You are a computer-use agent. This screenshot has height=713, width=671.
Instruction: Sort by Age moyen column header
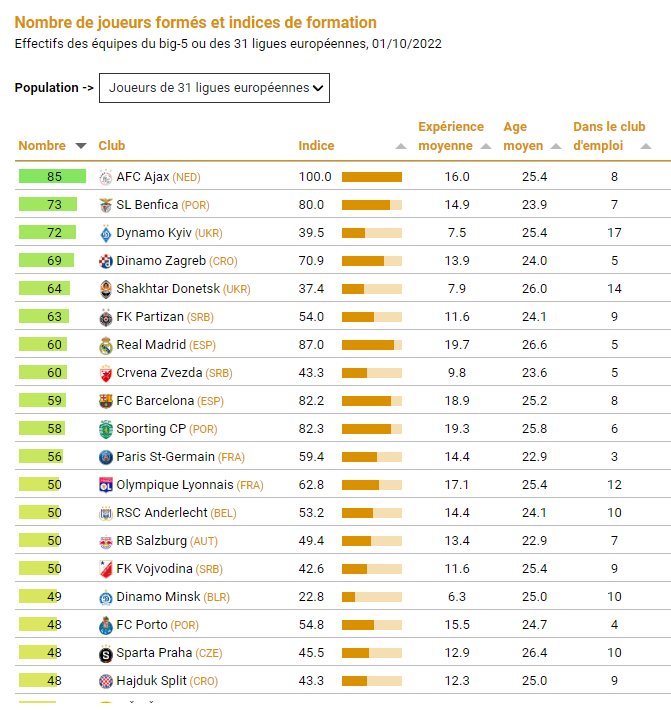(523, 136)
